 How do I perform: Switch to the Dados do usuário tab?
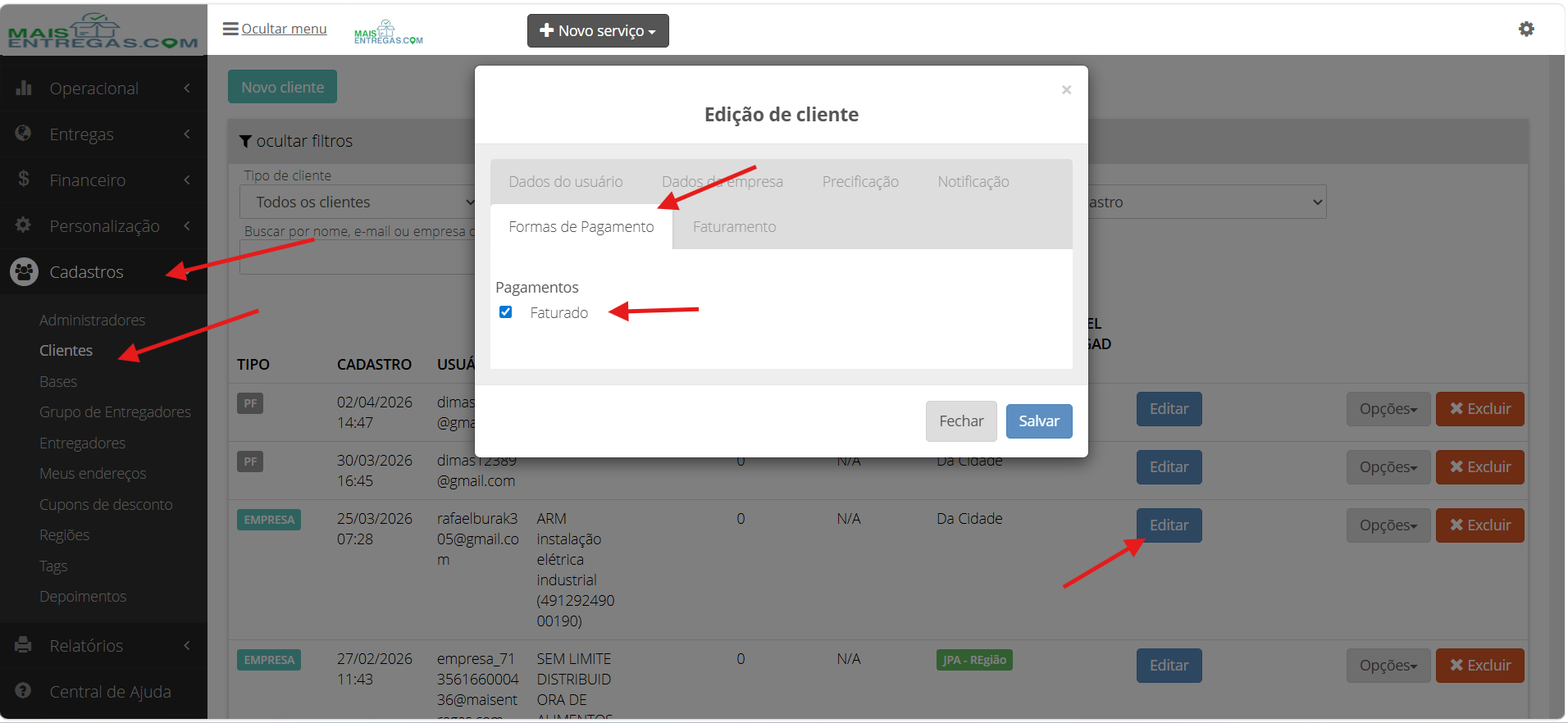[566, 182]
